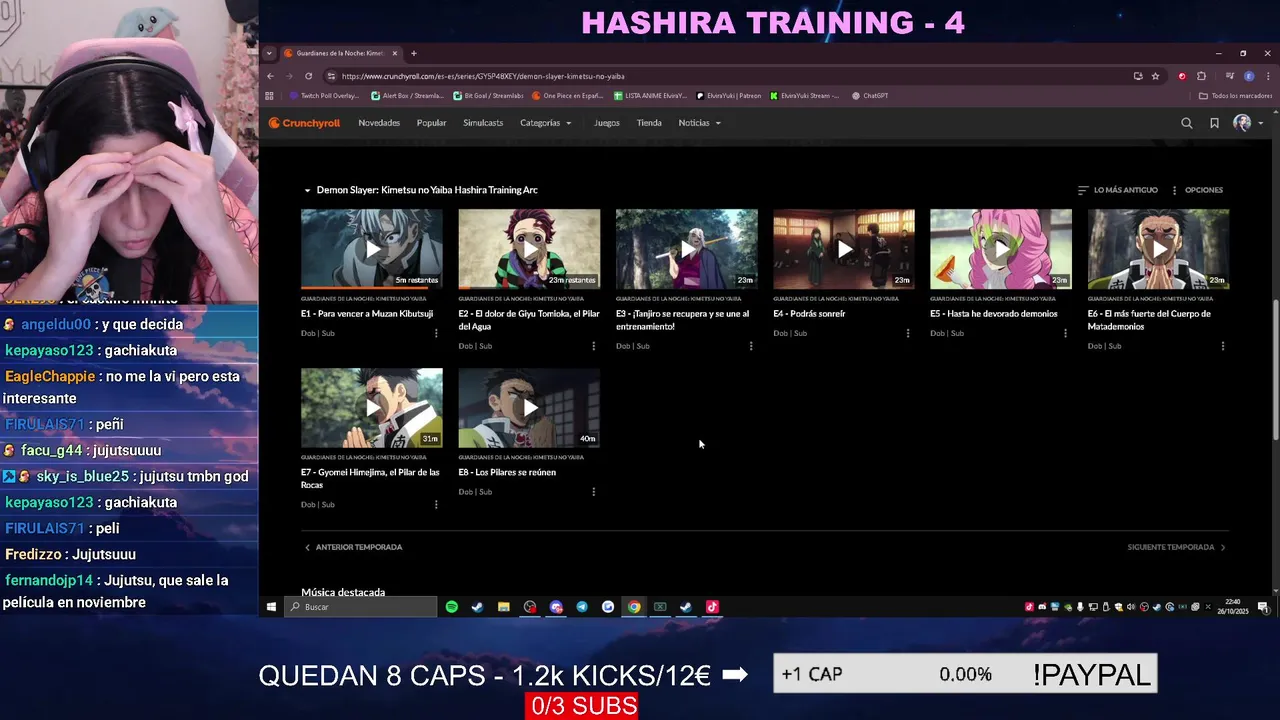
Task: Open a new browser tab with plus
Action: (414, 53)
